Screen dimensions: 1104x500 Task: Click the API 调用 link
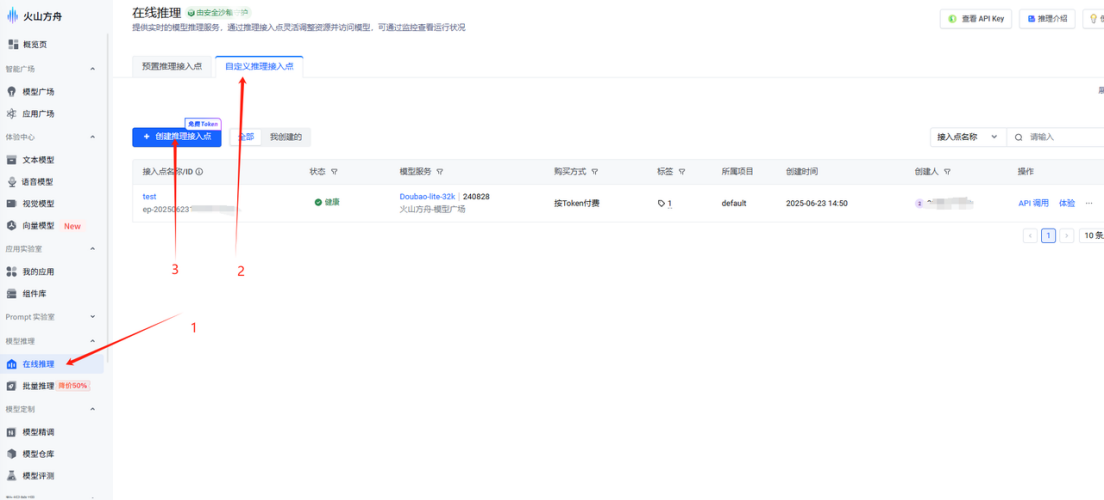[1033, 203]
